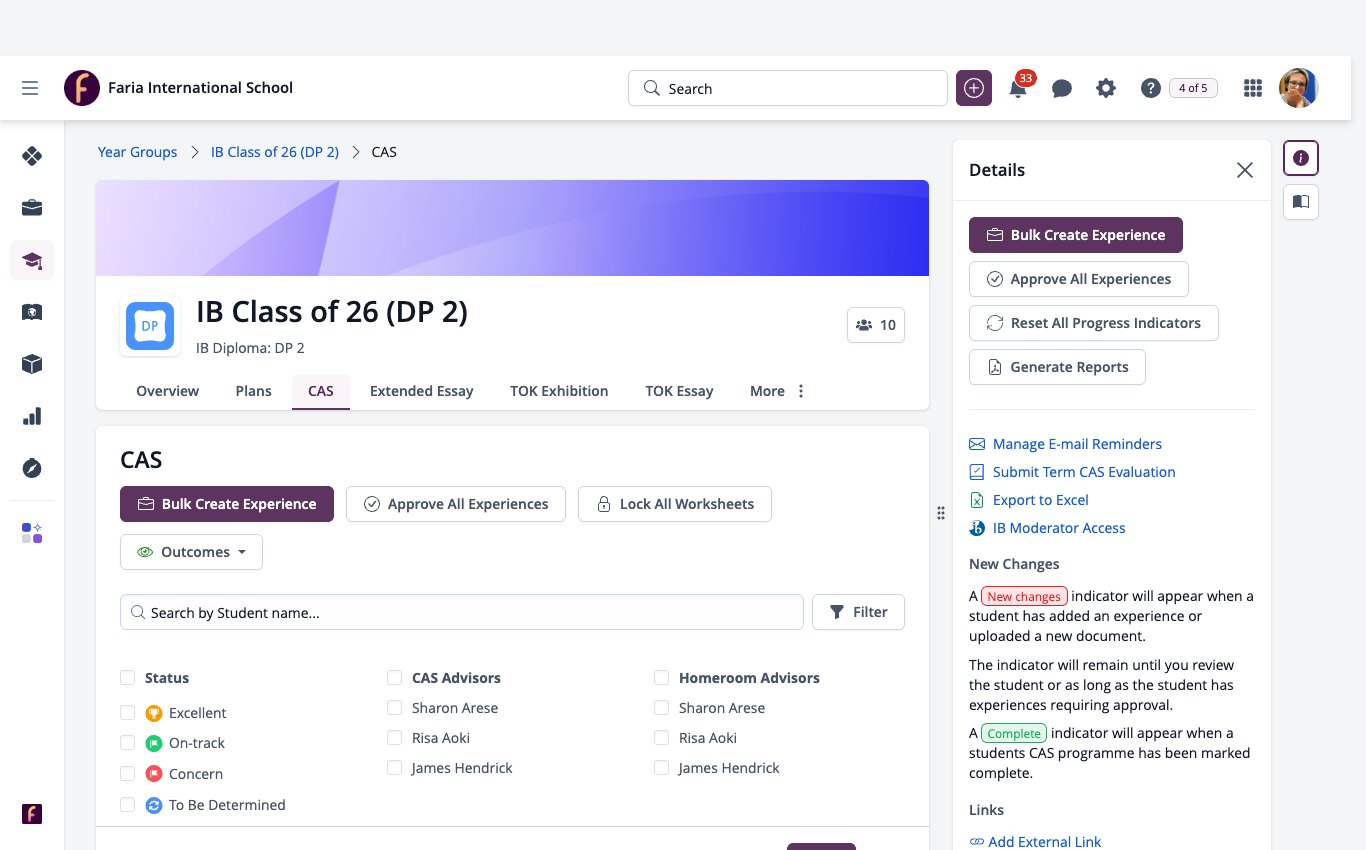Check the On-track status checkbox
Image resolution: width=1366 pixels, height=850 pixels.
click(127, 743)
